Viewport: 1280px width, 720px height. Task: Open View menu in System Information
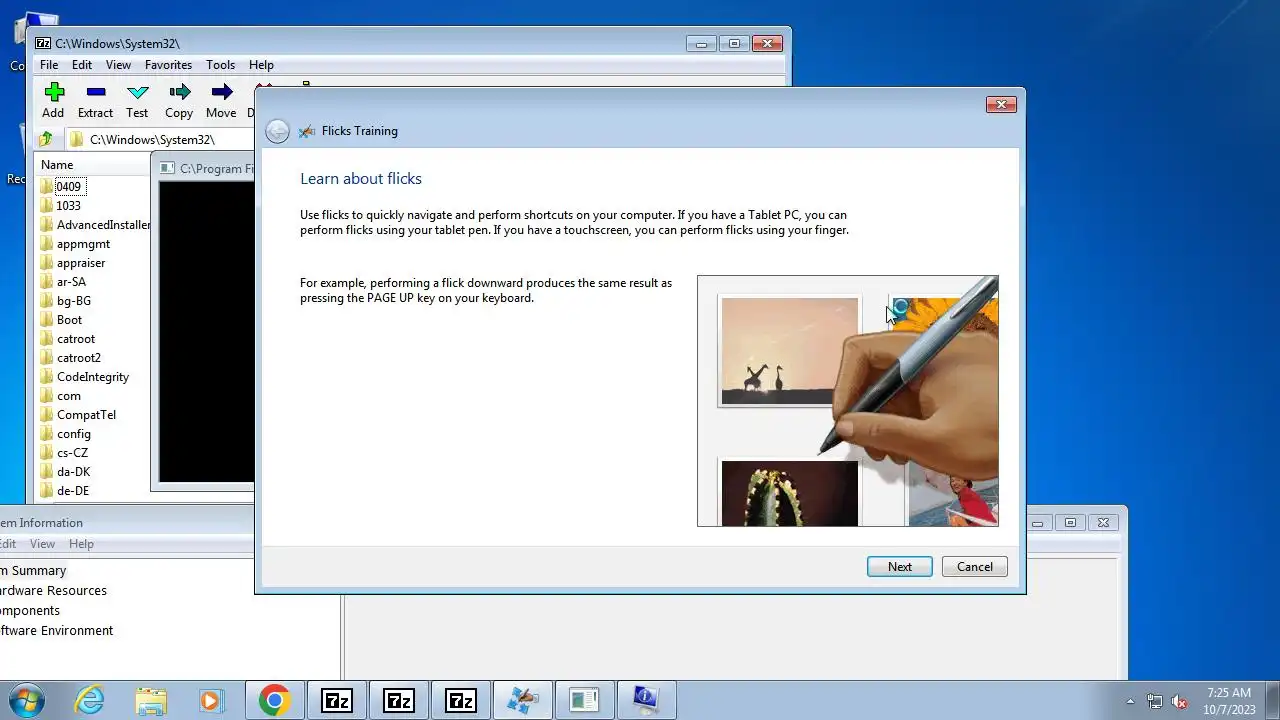tap(42, 544)
